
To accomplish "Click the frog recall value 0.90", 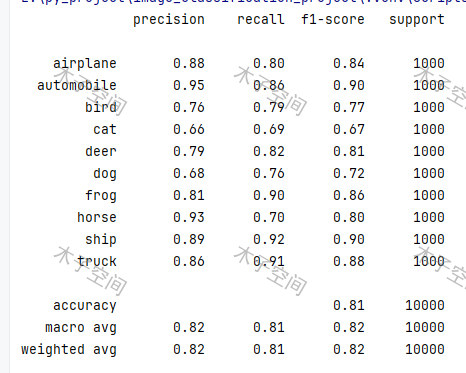I will point(269,195).
